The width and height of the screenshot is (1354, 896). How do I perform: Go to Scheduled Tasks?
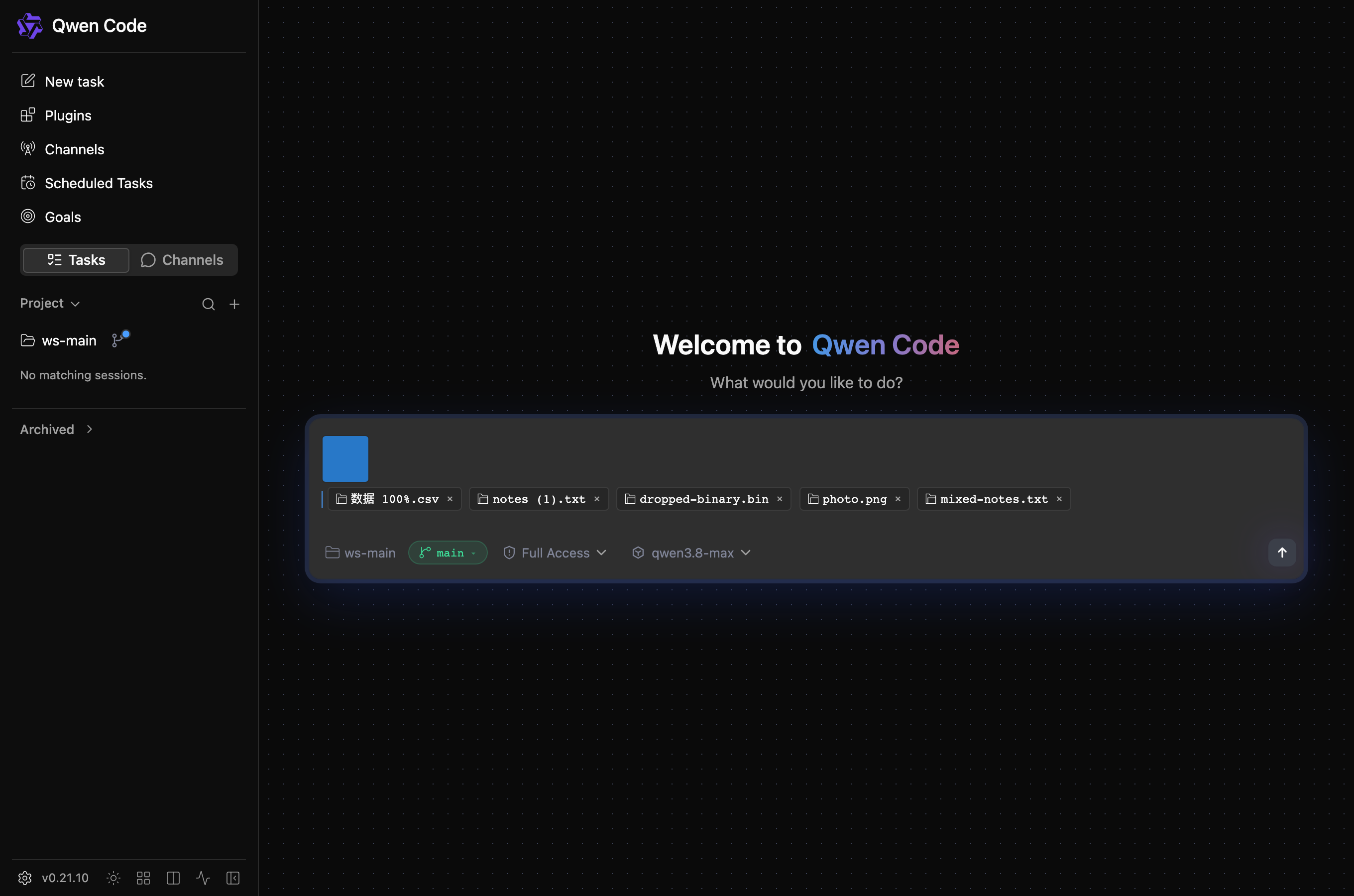[87, 183]
